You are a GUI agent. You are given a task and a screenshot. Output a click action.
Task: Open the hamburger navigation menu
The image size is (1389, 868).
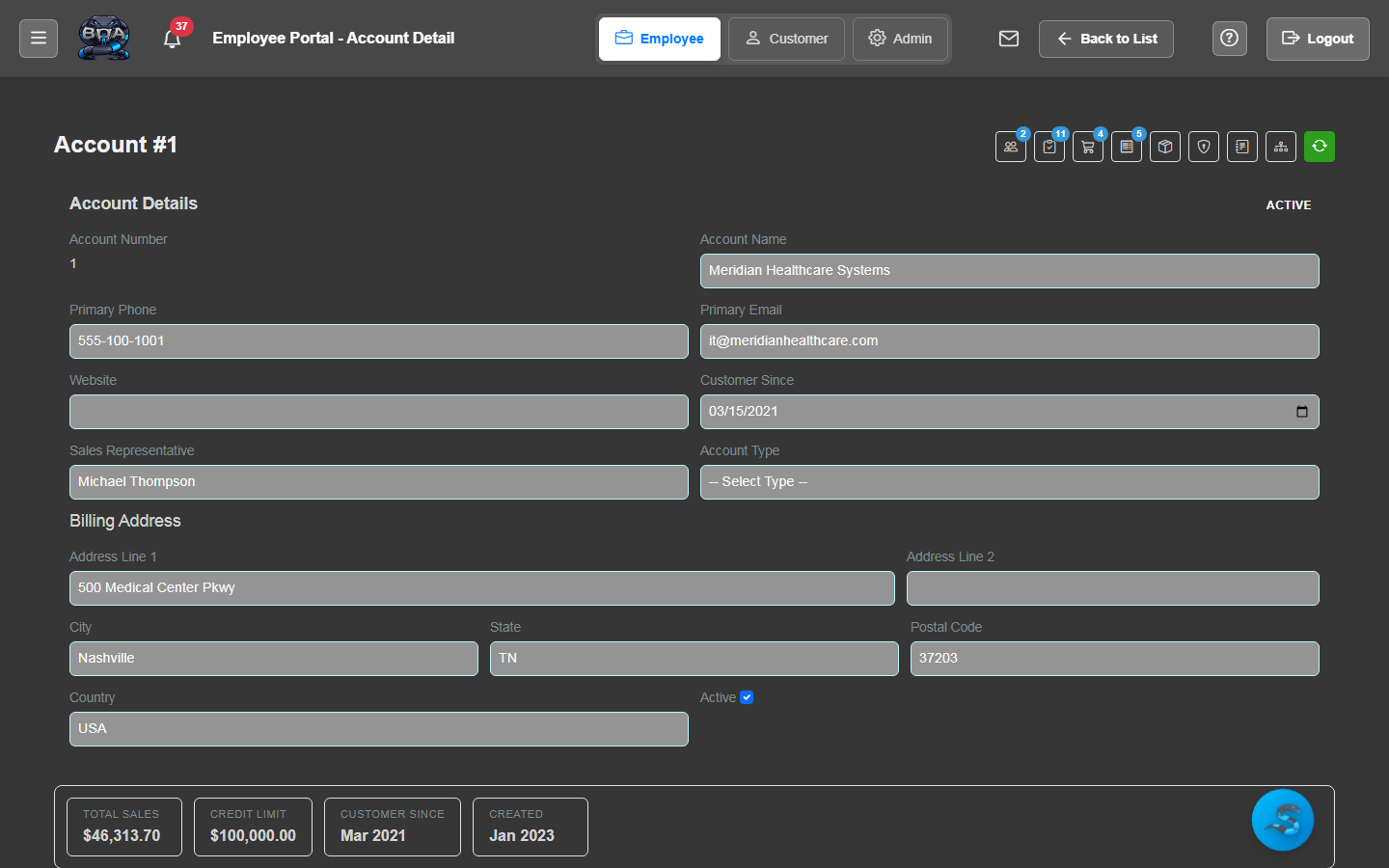38,38
